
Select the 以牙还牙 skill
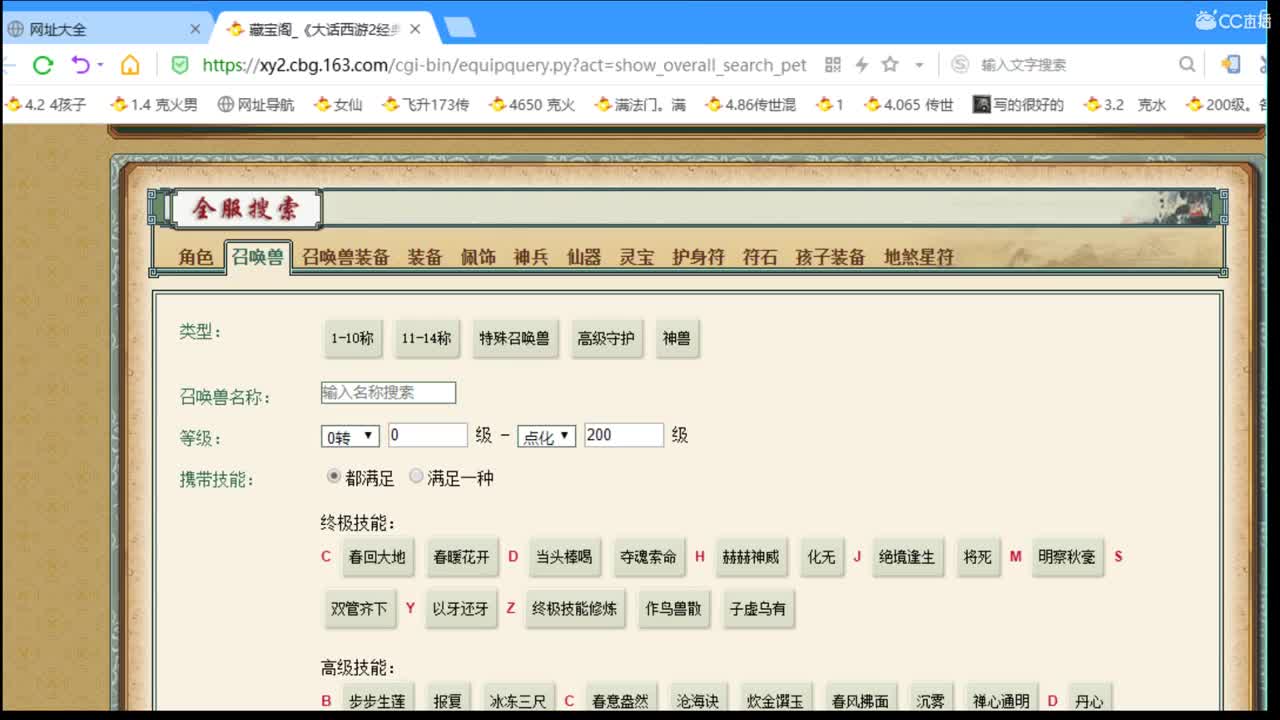pyautogui.click(x=460, y=608)
